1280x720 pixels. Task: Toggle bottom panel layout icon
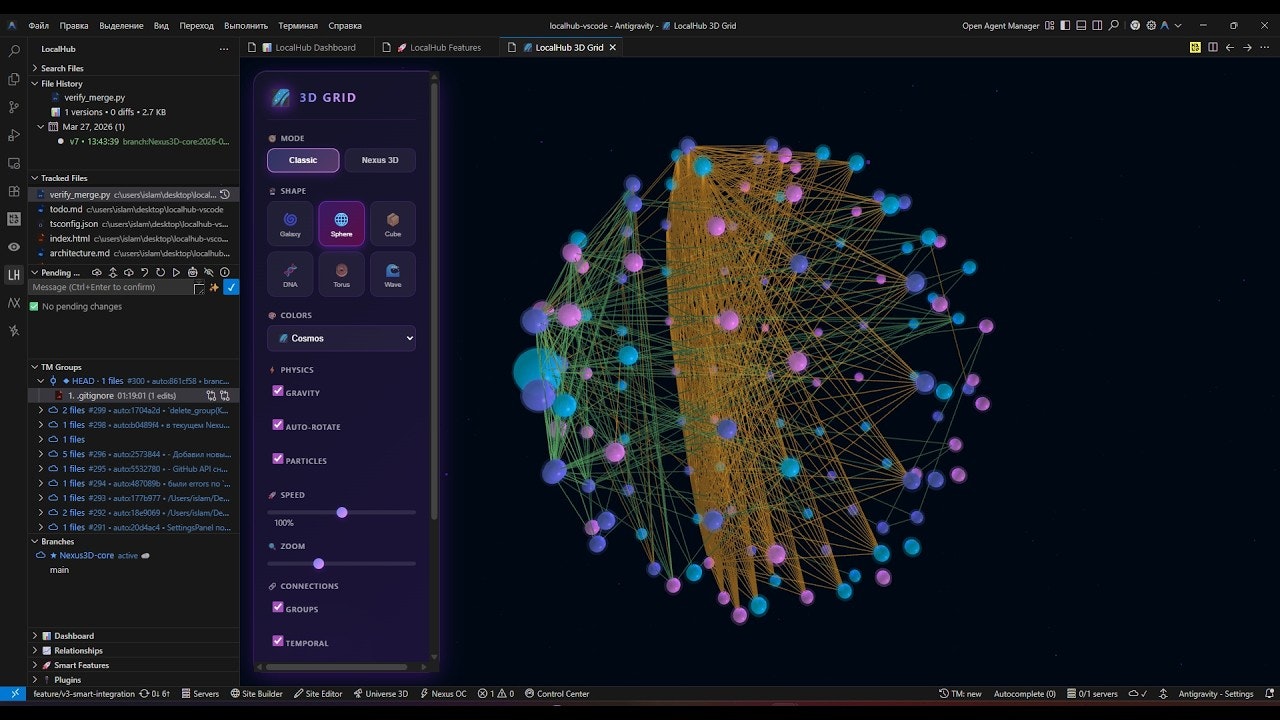(x=1081, y=25)
